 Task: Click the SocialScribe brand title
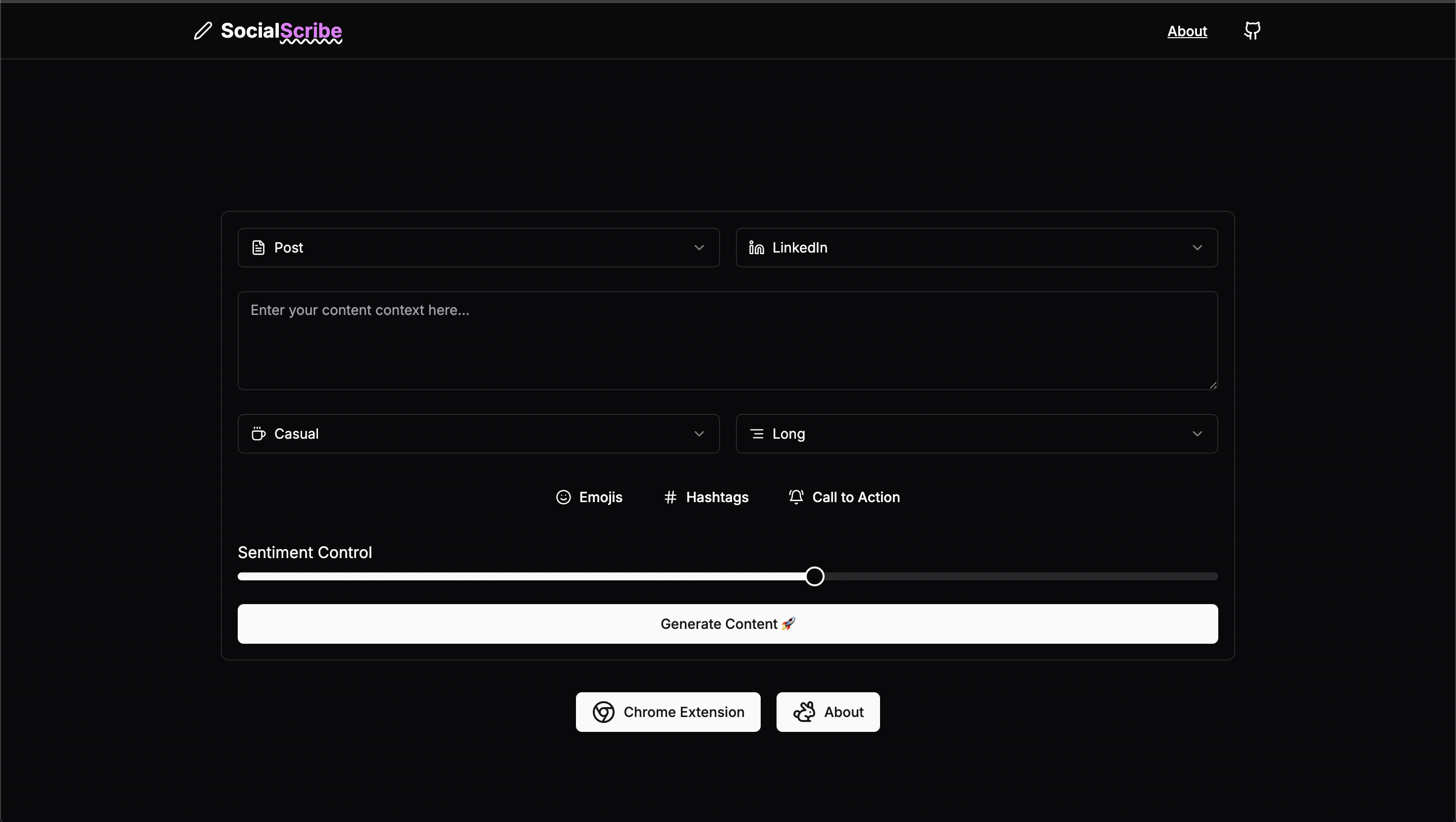(x=281, y=31)
